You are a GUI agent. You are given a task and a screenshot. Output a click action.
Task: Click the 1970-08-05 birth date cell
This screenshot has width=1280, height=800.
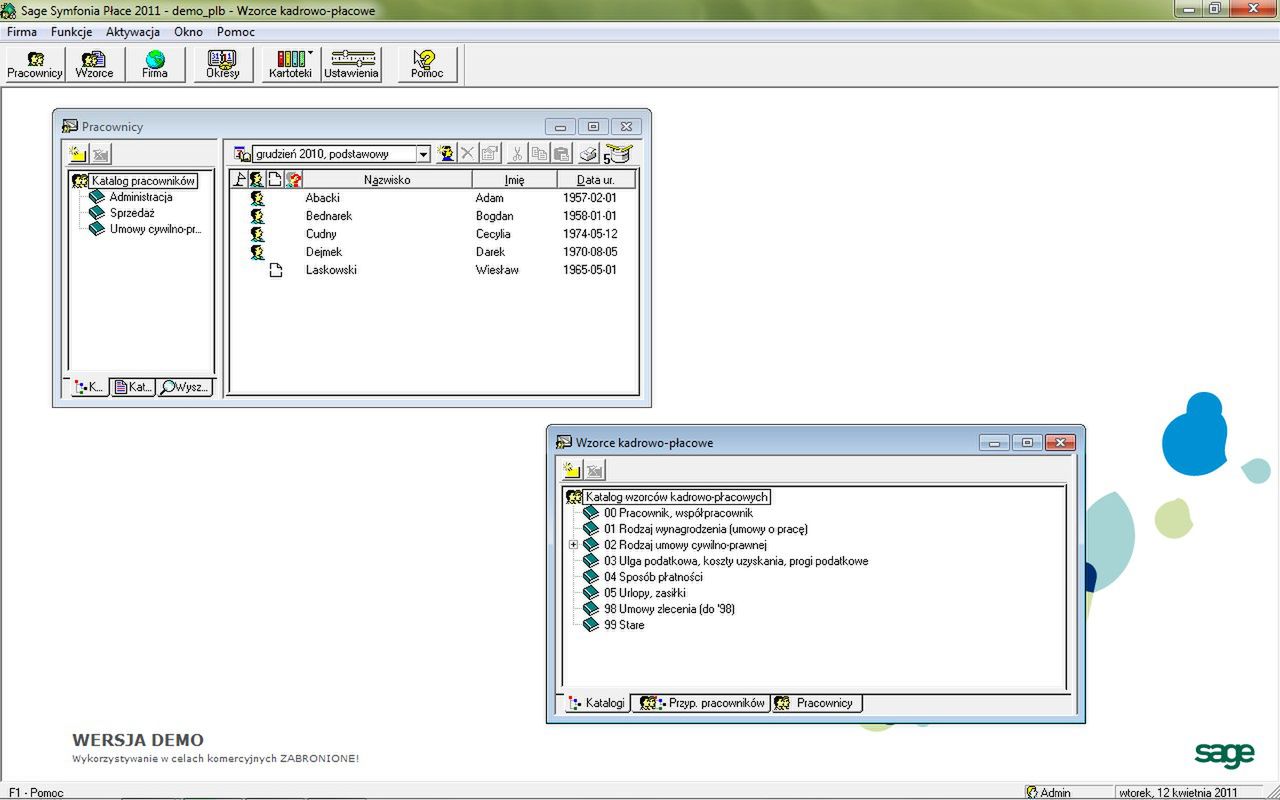[590, 252]
